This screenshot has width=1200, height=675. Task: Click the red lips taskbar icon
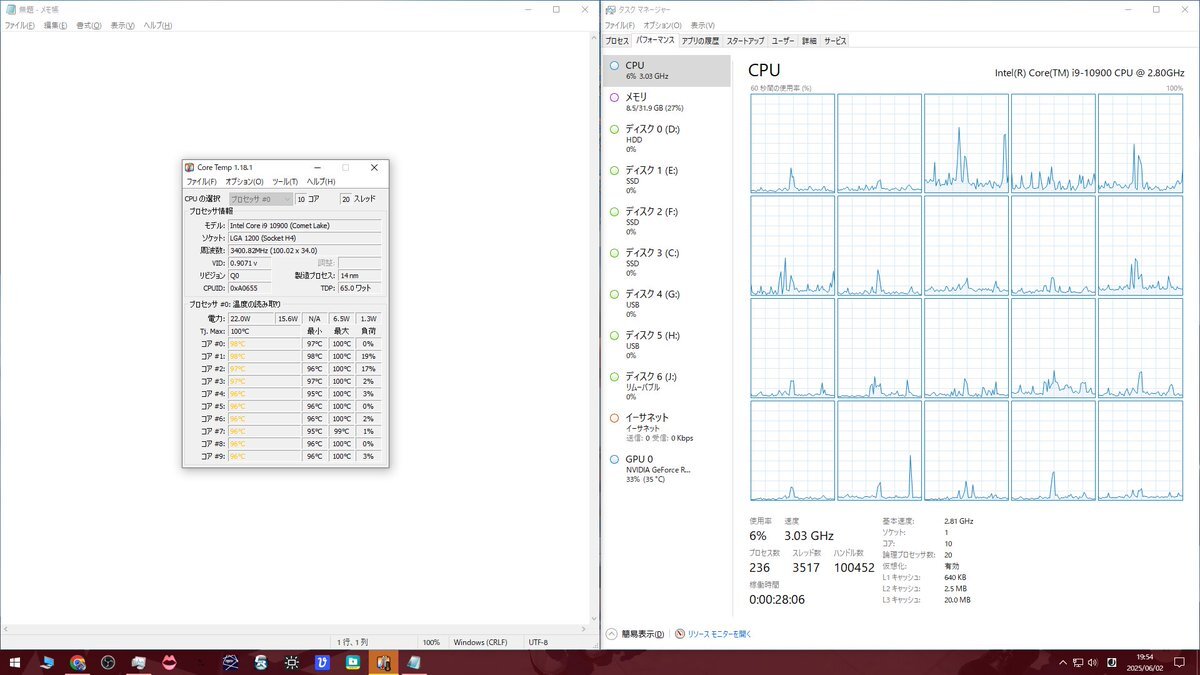[169, 662]
